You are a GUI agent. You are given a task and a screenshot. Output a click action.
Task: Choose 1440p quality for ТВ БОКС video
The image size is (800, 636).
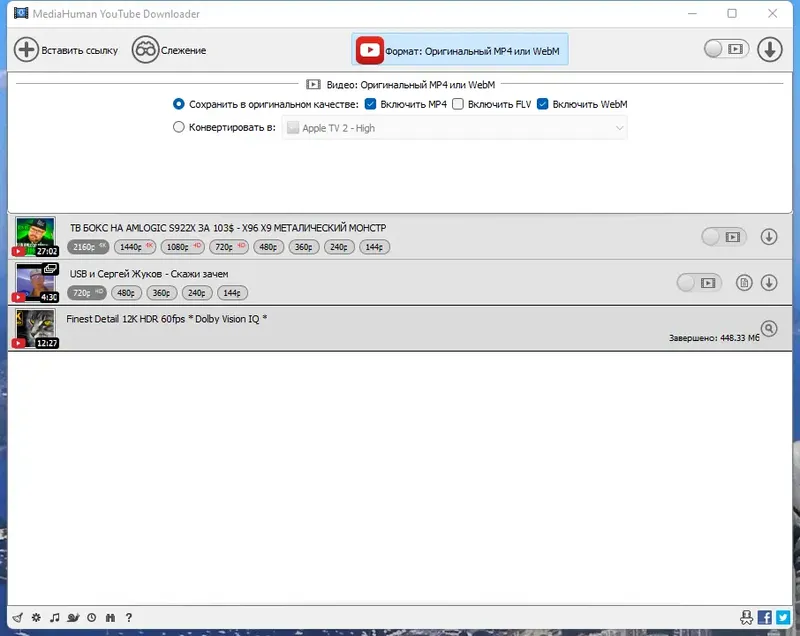click(135, 247)
